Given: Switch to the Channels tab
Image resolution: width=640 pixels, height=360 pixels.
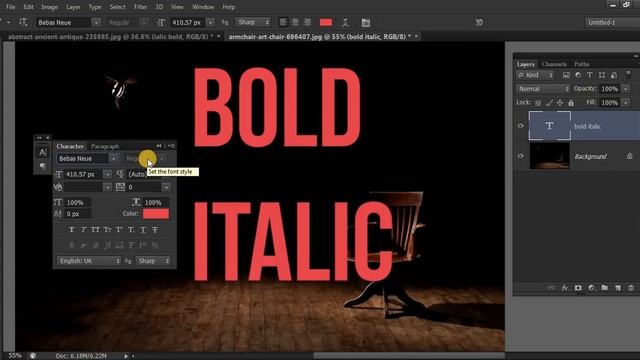Looking at the screenshot, I should 554,64.
